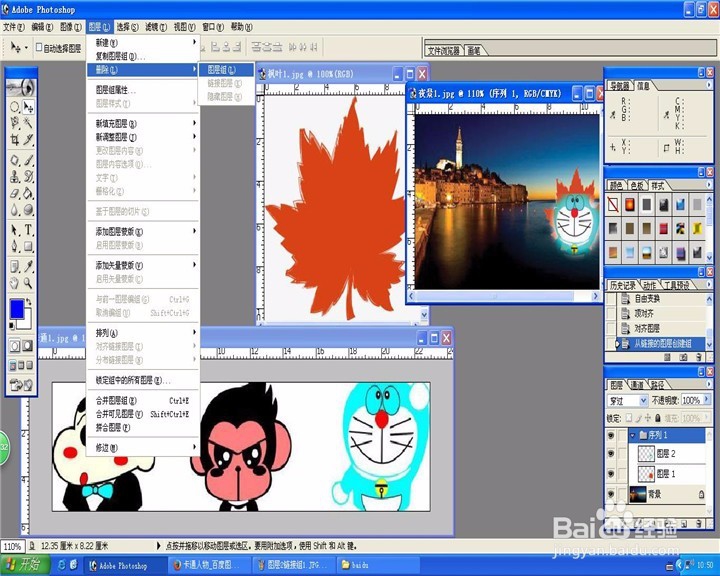Select the Elliptical Marquee tool
The height and width of the screenshot is (576, 720).
click(15, 107)
